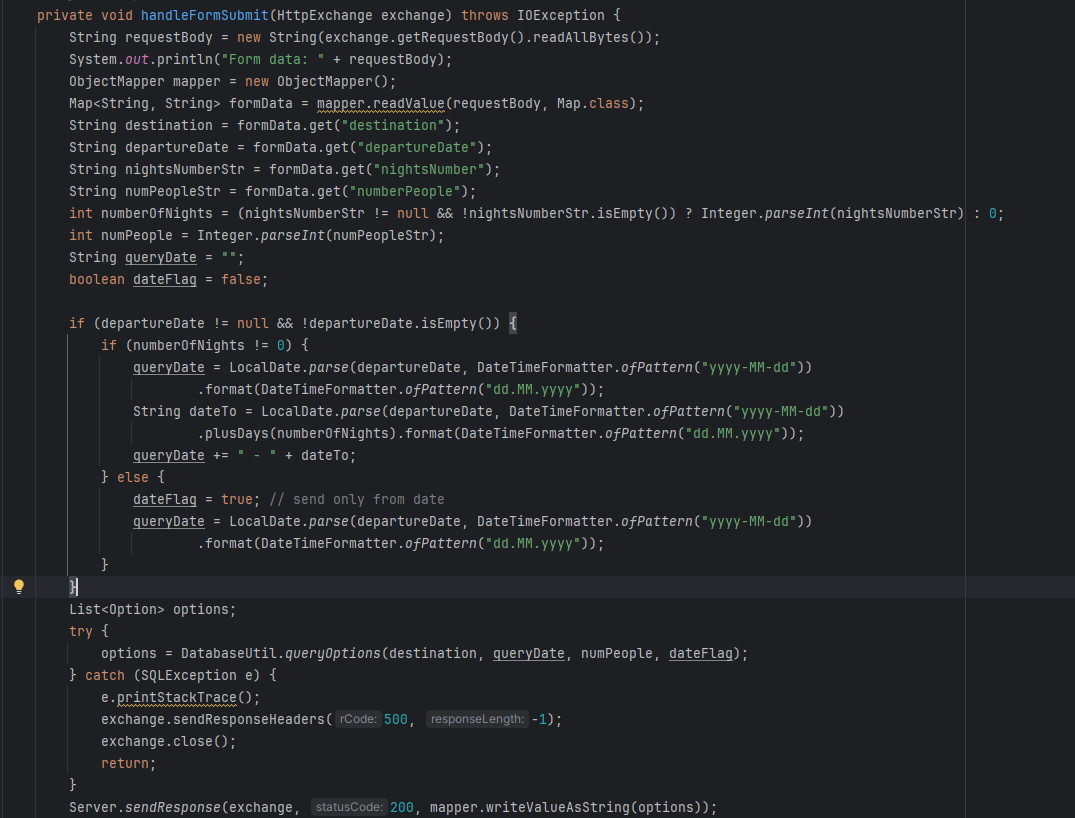Click the responseLength inlay hint
This screenshot has height=818, width=1075.
[477, 719]
